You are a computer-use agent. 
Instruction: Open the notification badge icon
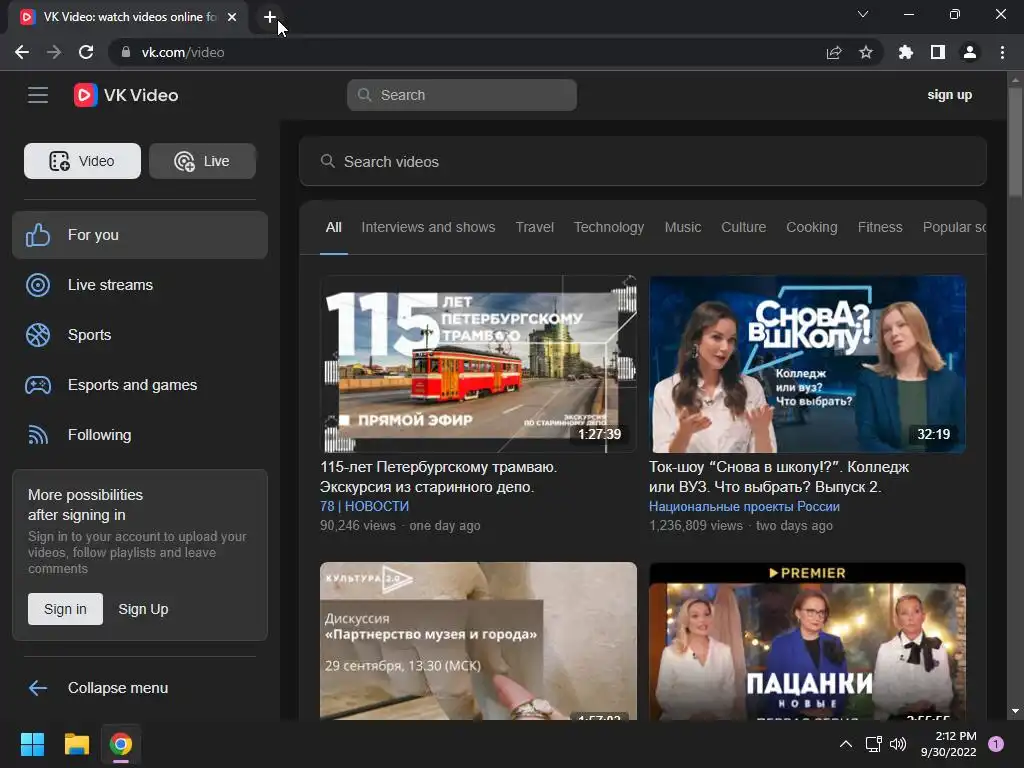click(x=996, y=744)
